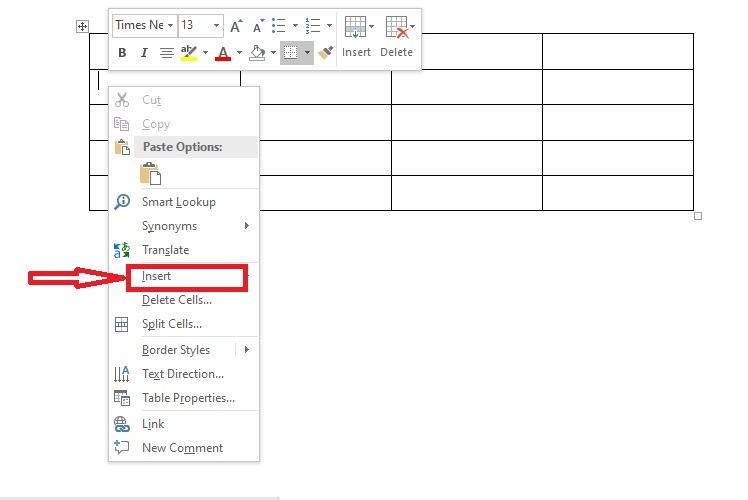Click the Split Cells grid icon
The width and height of the screenshot is (748, 500).
(x=122, y=324)
